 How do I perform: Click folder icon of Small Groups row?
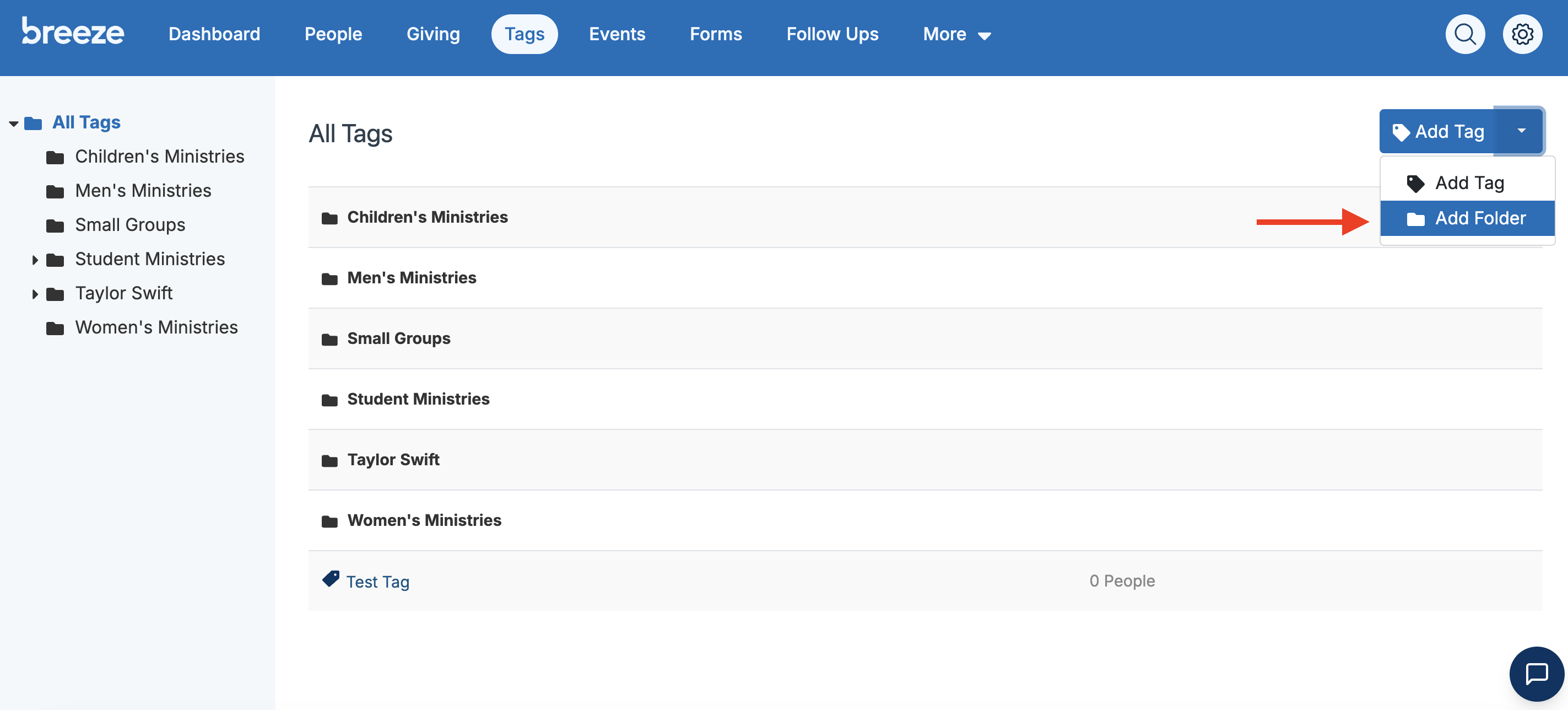pos(329,339)
